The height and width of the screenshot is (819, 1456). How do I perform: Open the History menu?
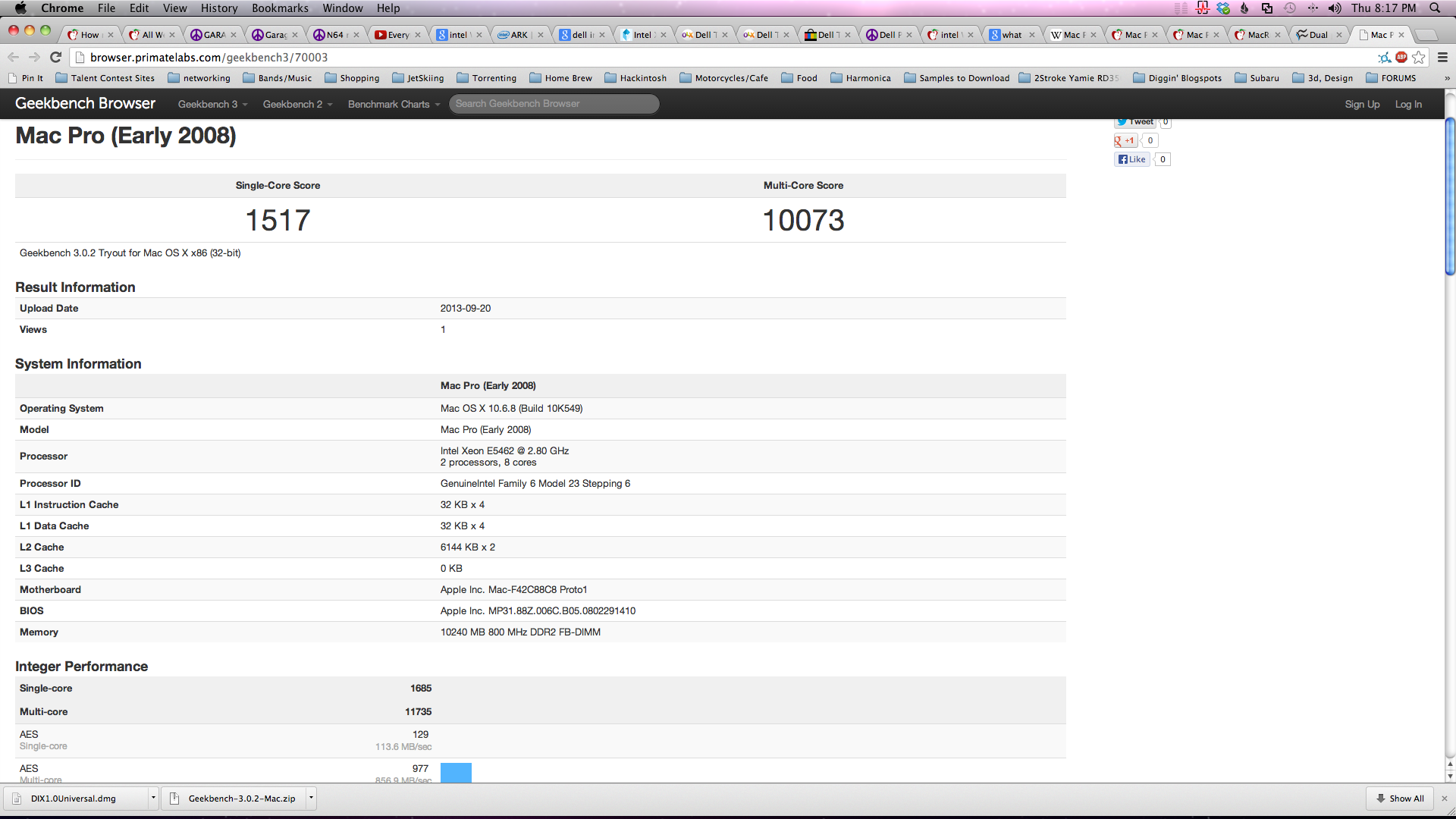click(218, 8)
